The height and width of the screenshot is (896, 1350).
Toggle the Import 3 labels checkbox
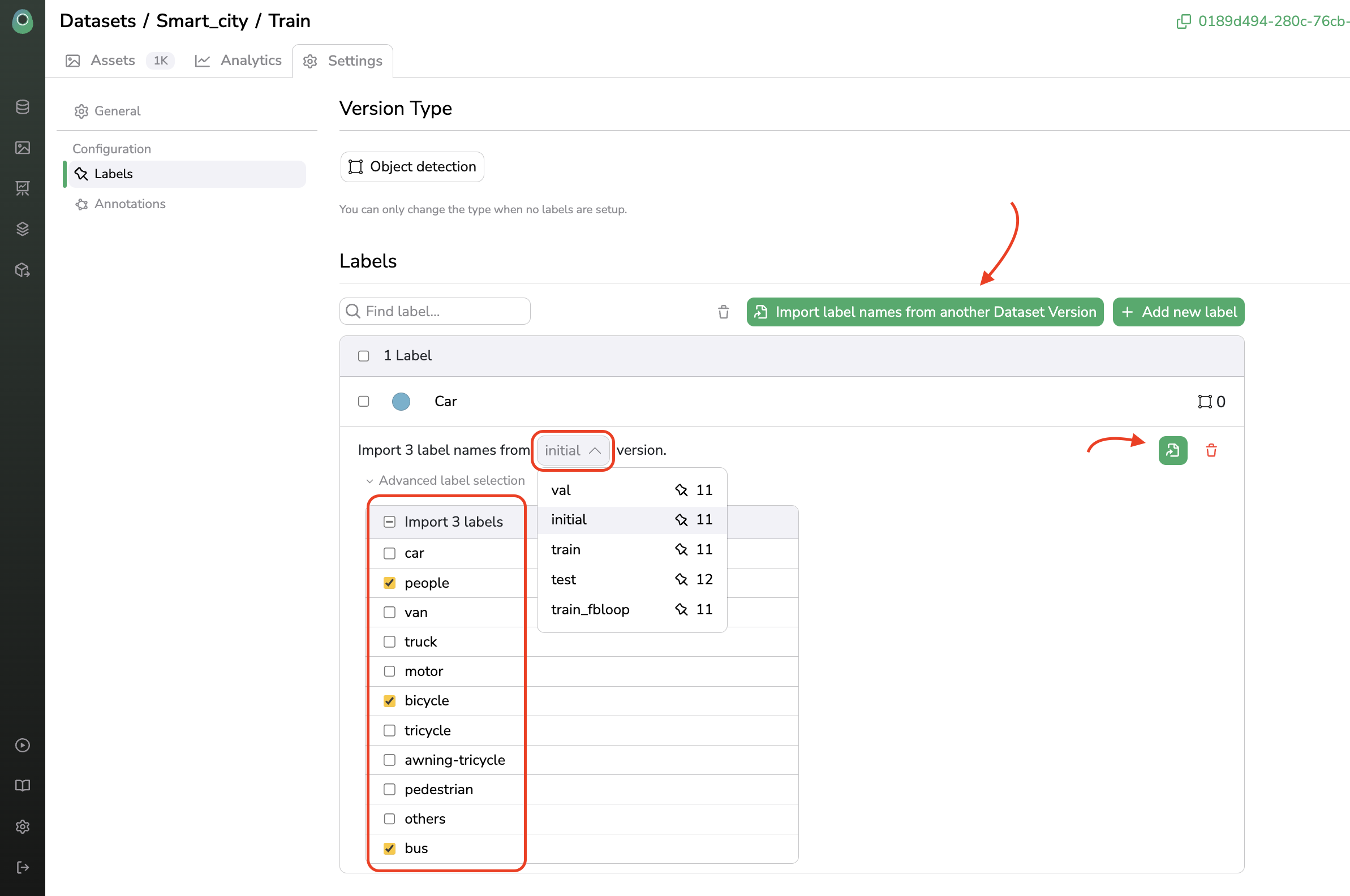point(389,522)
